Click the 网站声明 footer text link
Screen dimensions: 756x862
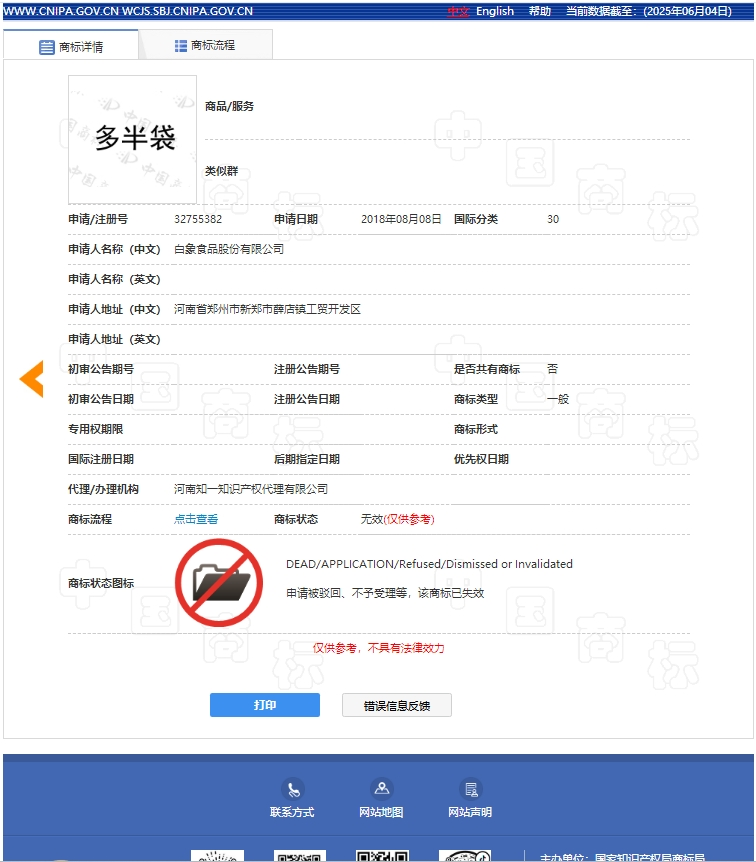[470, 812]
